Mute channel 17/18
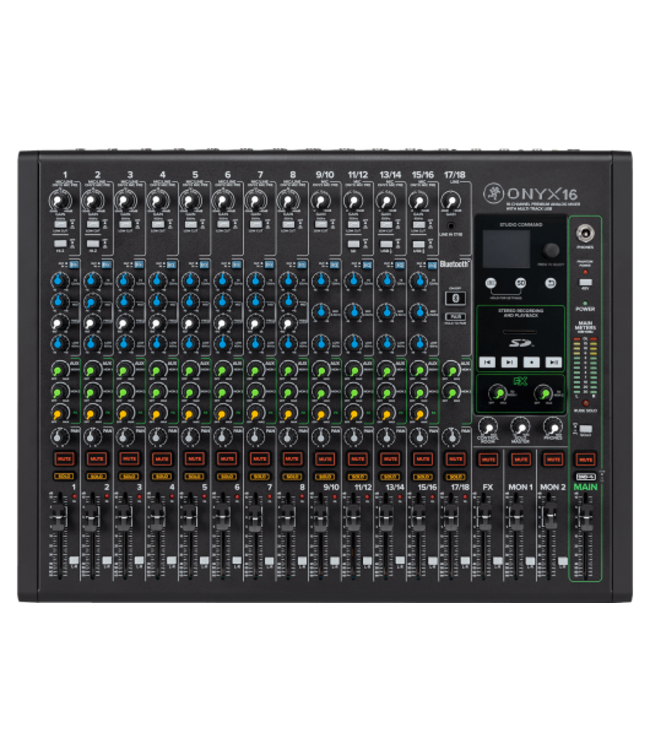 [x=455, y=459]
